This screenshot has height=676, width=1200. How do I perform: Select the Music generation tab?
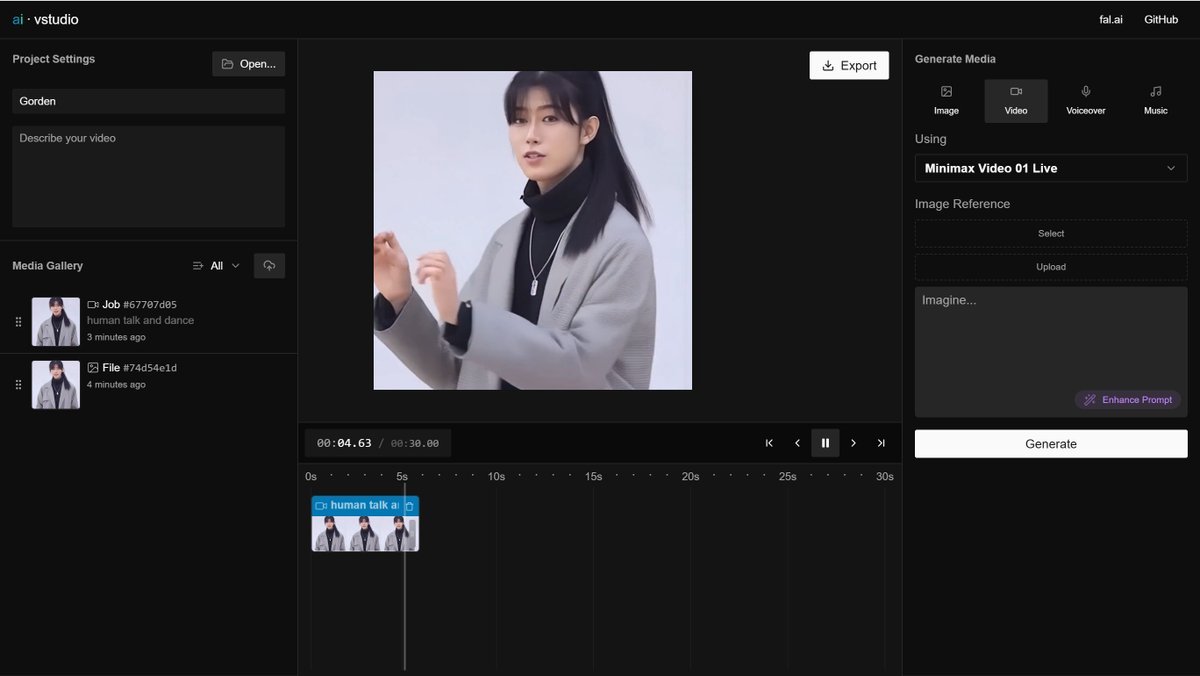point(1155,101)
